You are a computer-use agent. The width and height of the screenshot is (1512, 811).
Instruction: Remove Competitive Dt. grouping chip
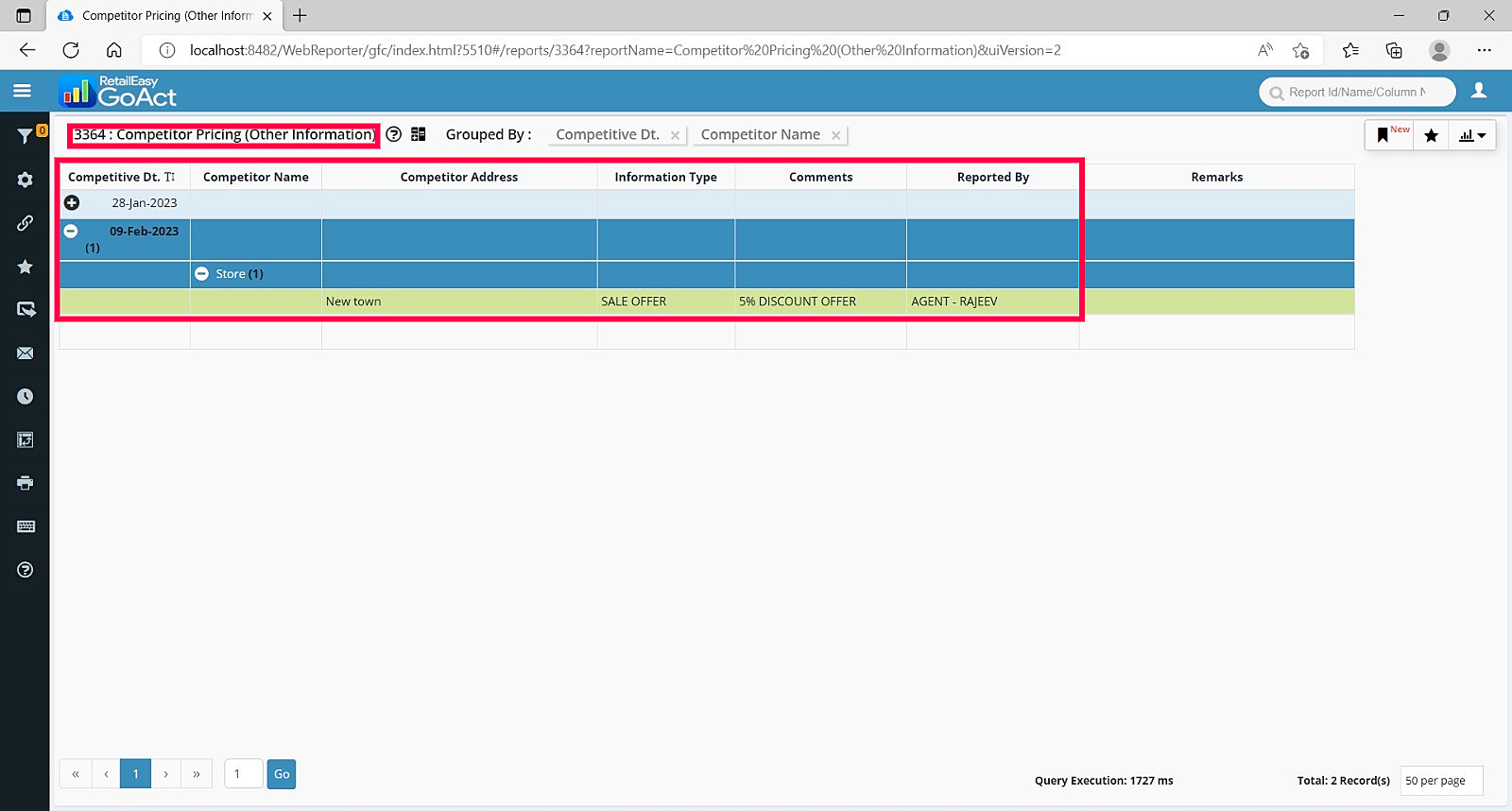point(675,135)
